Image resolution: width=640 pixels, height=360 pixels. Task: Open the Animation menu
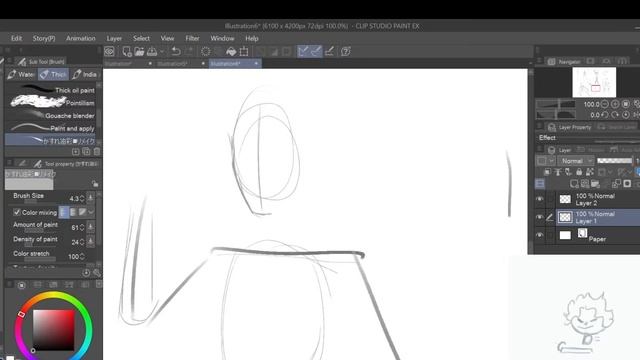pos(80,38)
